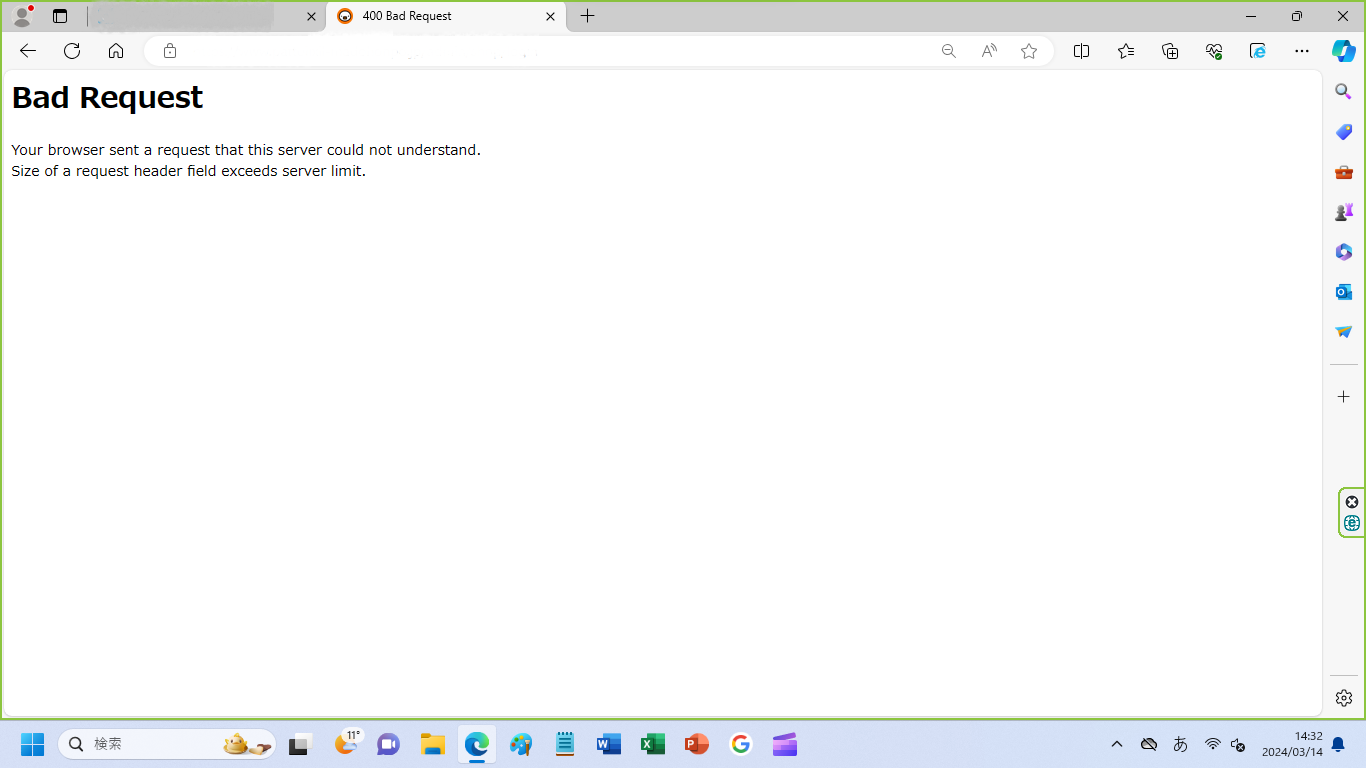Viewport: 1366px width, 768px height.
Task: Open the Tools briefcase in the sidebar
Action: (x=1344, y=172)
